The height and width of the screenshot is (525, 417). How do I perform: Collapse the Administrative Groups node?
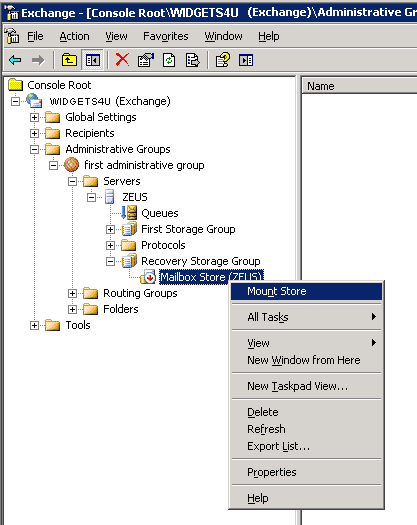[x=34, y=149]
